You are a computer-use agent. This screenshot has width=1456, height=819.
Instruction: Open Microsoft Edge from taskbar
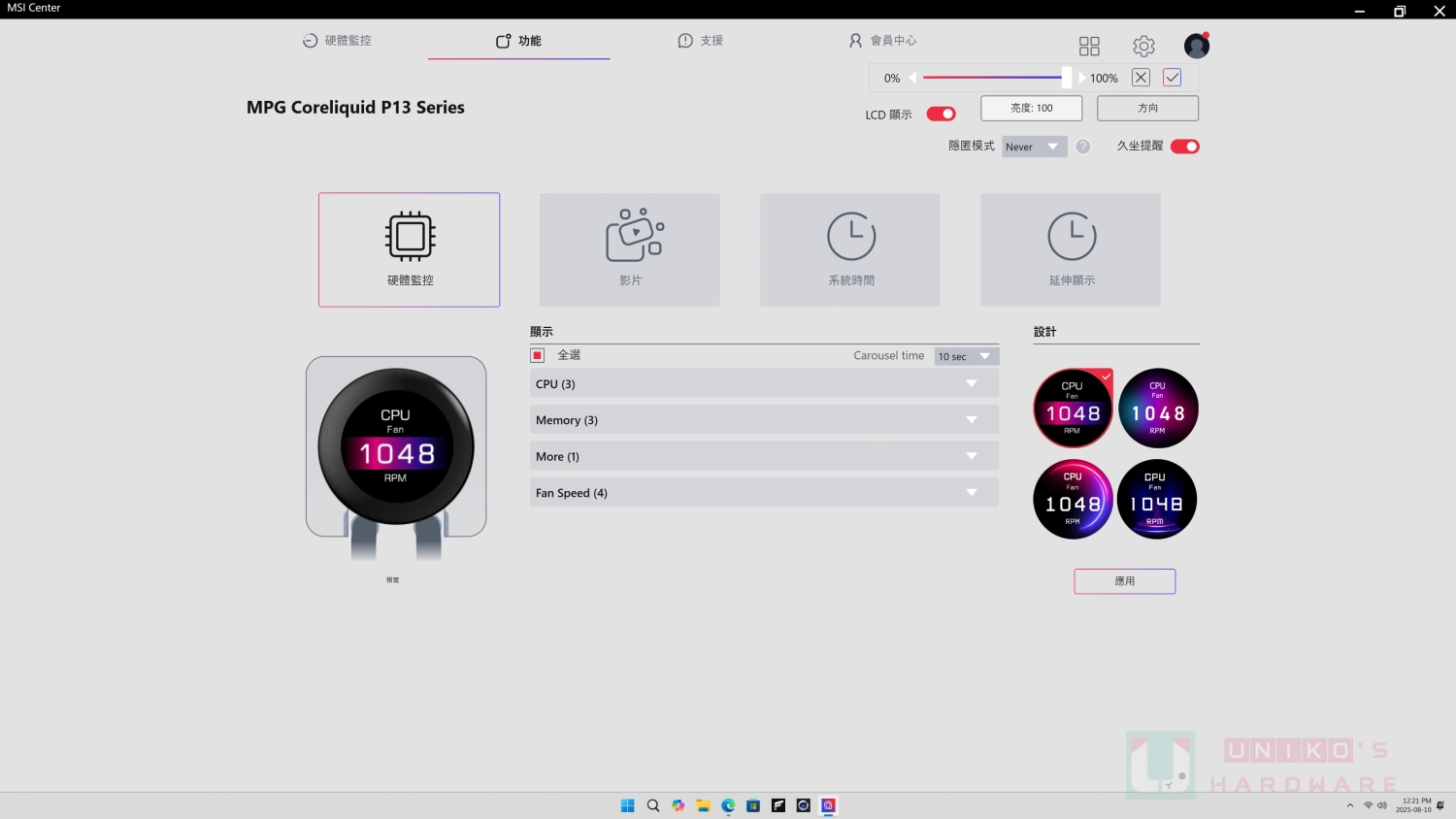pos(728,805)
